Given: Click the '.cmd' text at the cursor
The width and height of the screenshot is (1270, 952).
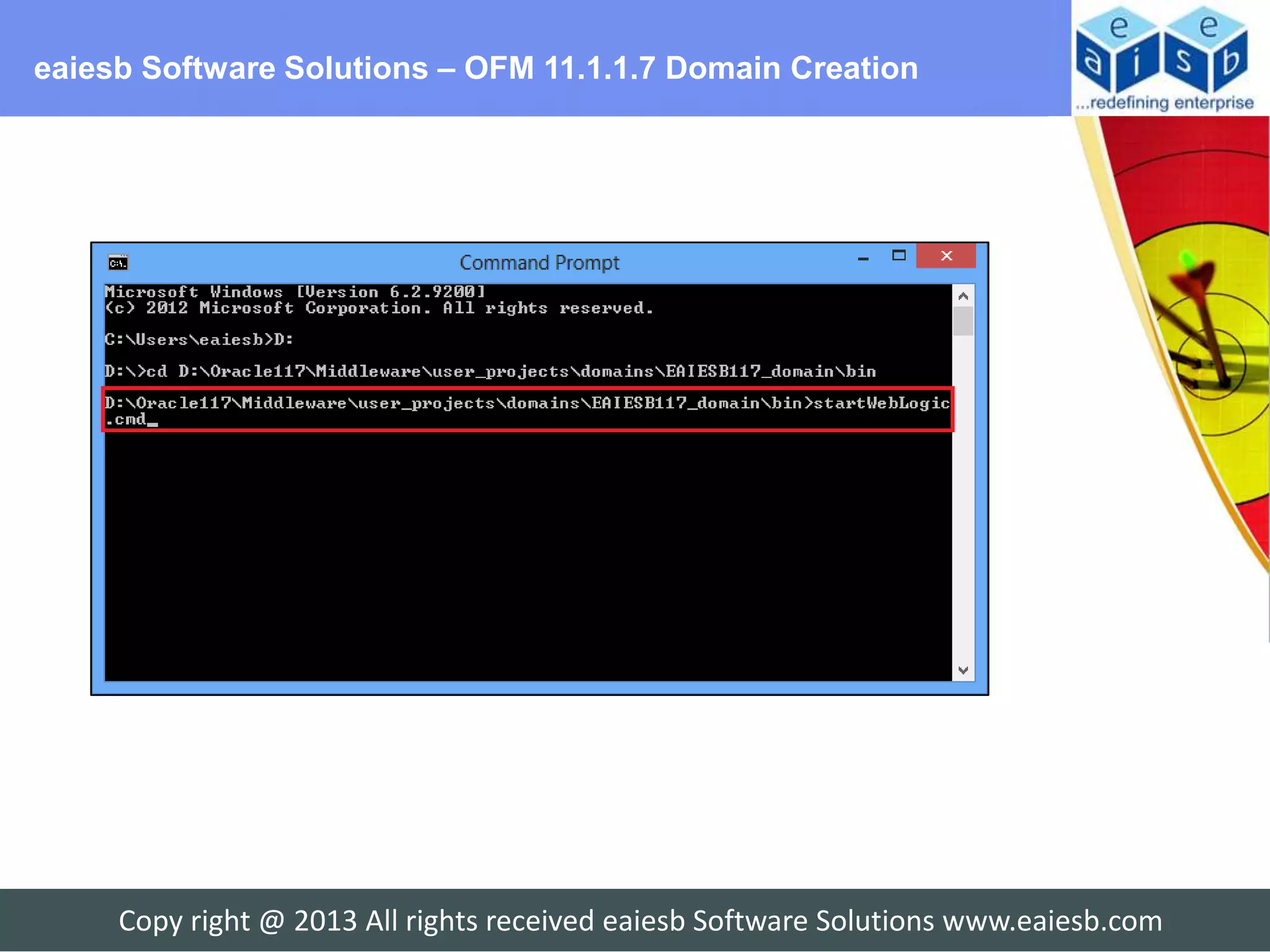Looking at the screenshot, I should 127,420.
